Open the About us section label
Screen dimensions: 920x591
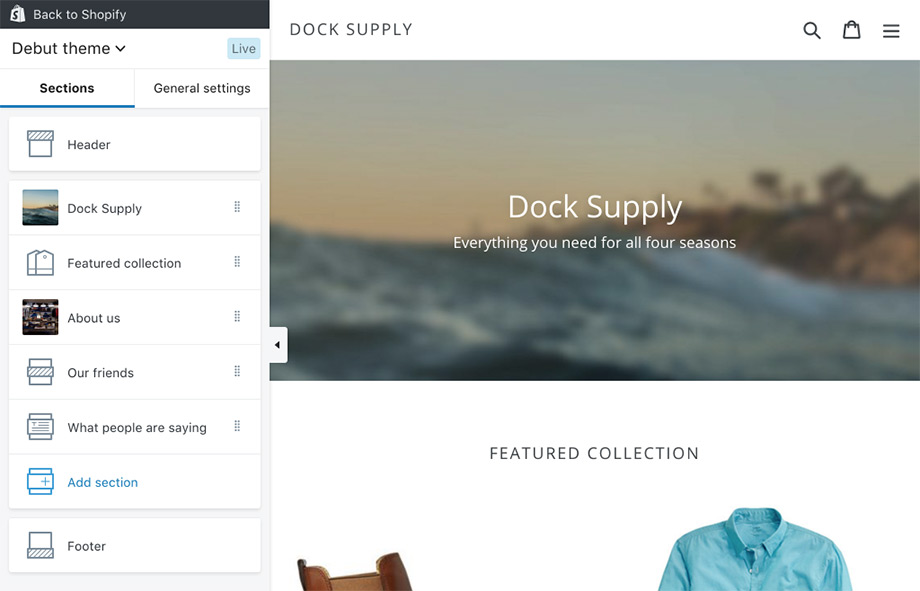[94, 318]
